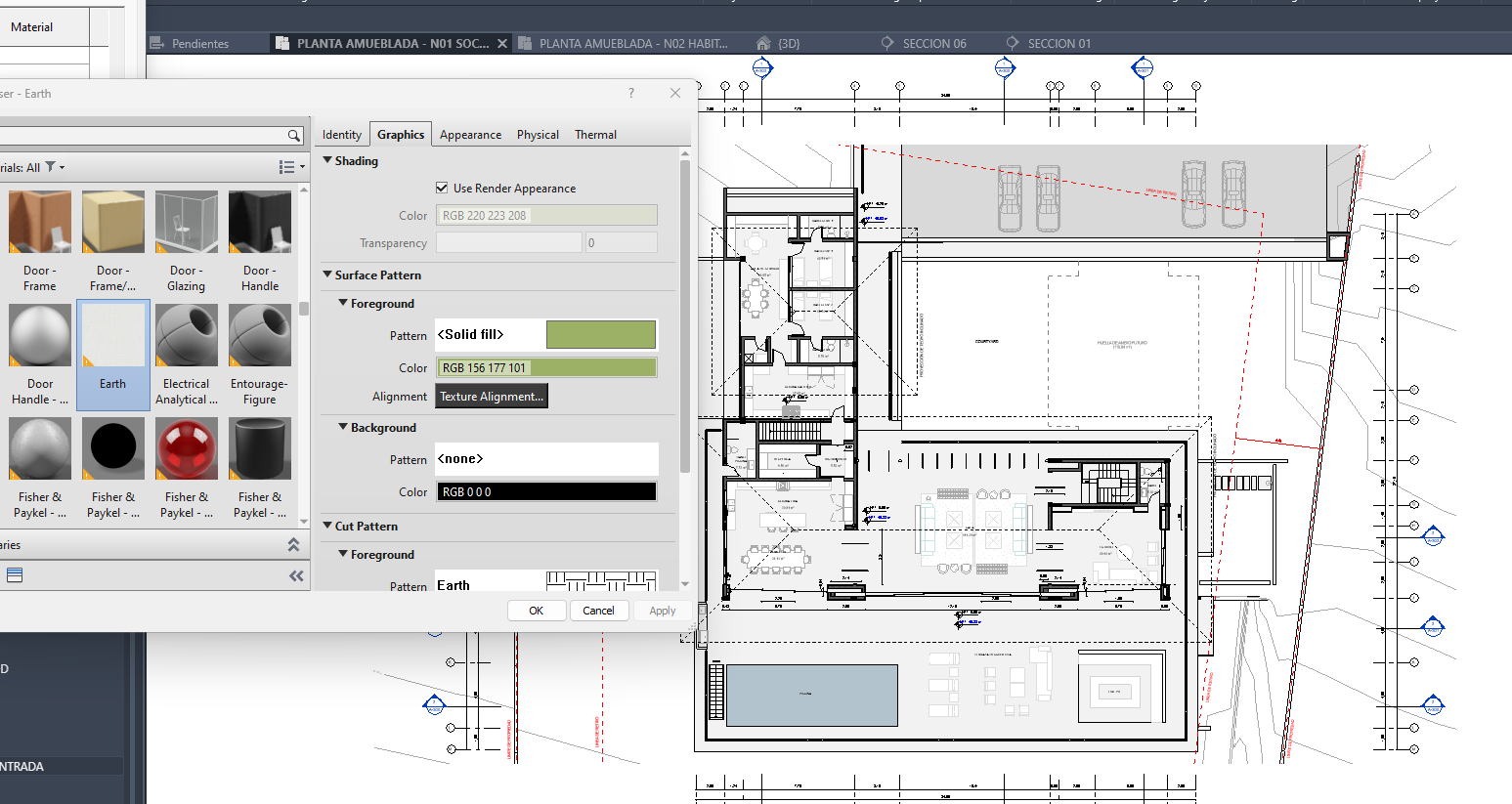
Task: Collapse the Surface Pattern section
Action: point(326,275)
